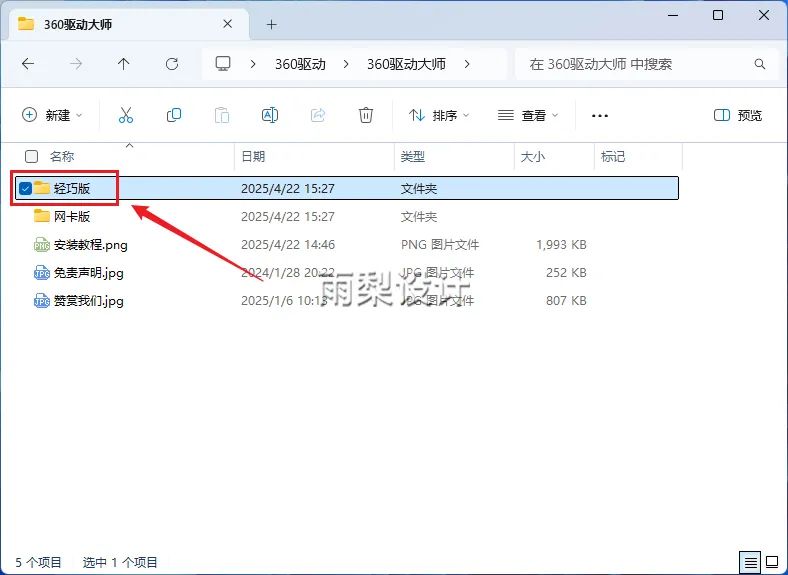Click the 807 KB size cell

tap(566, 301)
